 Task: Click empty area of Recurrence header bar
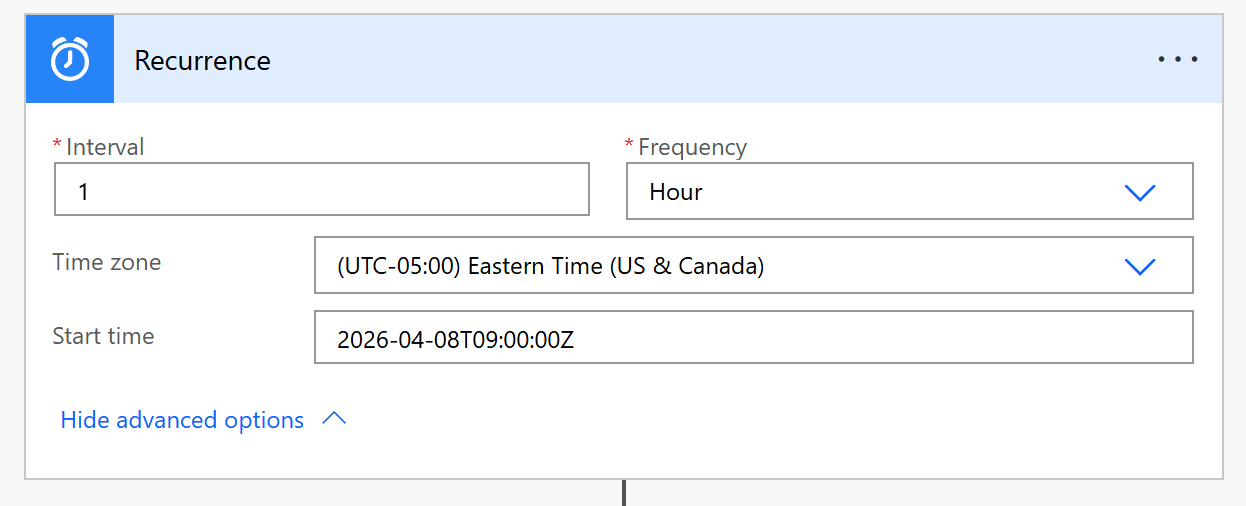coord(700,60)
